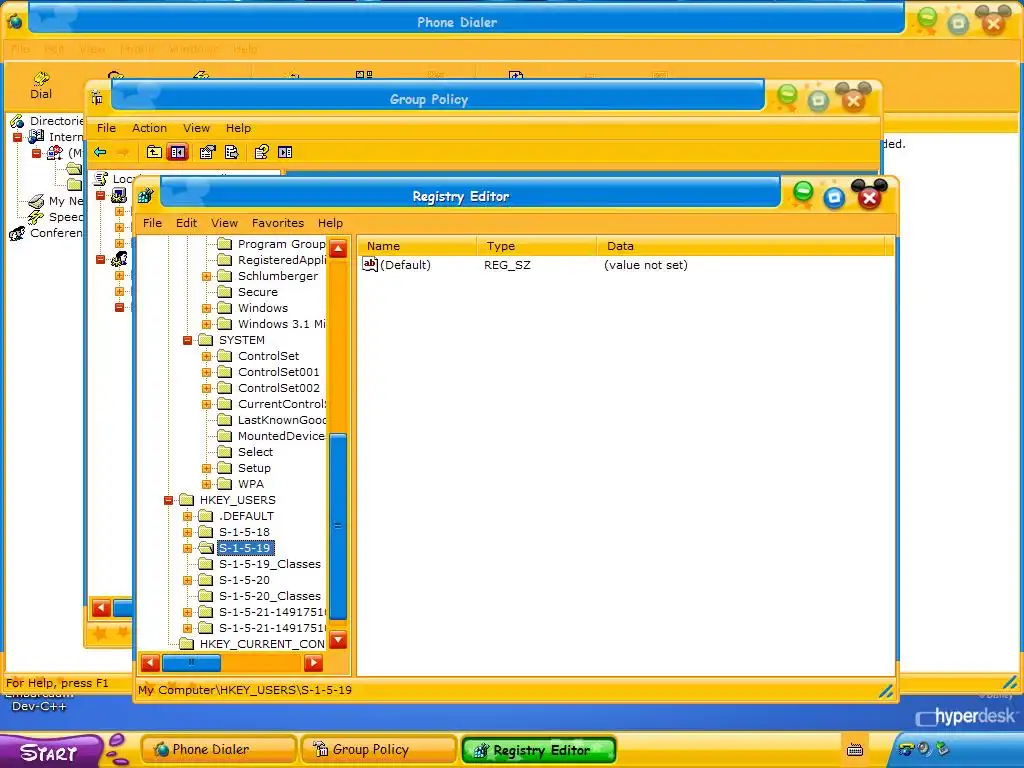Screen dimensions: 1024x768
Task: Click the Directories icon in Phone Dialer tree
Action: pyautogui.click(x=17, y=121)
